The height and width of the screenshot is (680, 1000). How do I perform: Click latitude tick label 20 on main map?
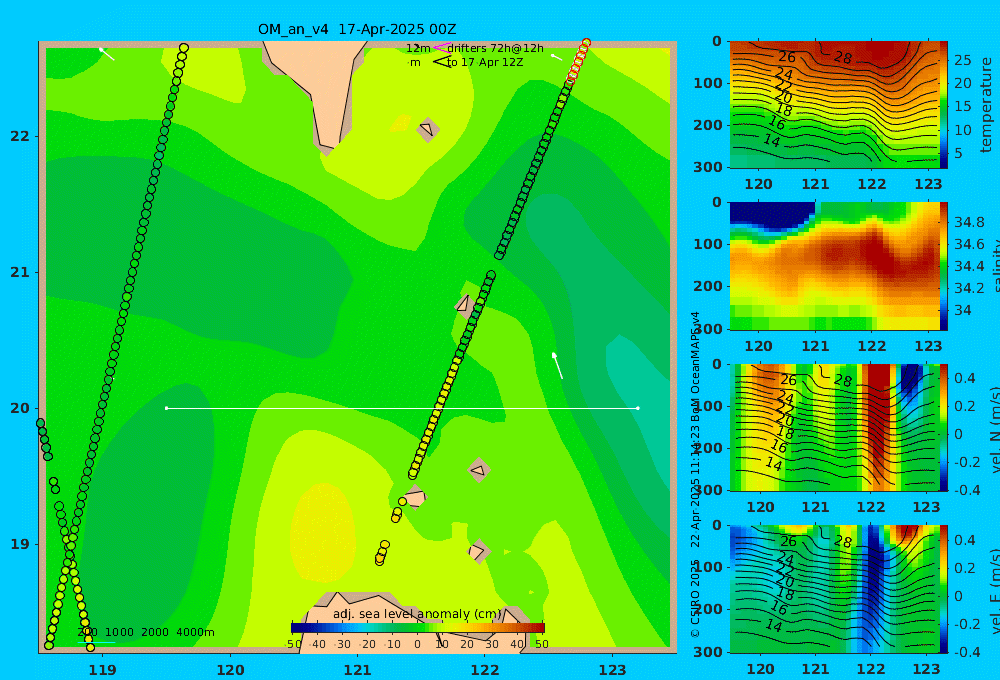point(20,408)
